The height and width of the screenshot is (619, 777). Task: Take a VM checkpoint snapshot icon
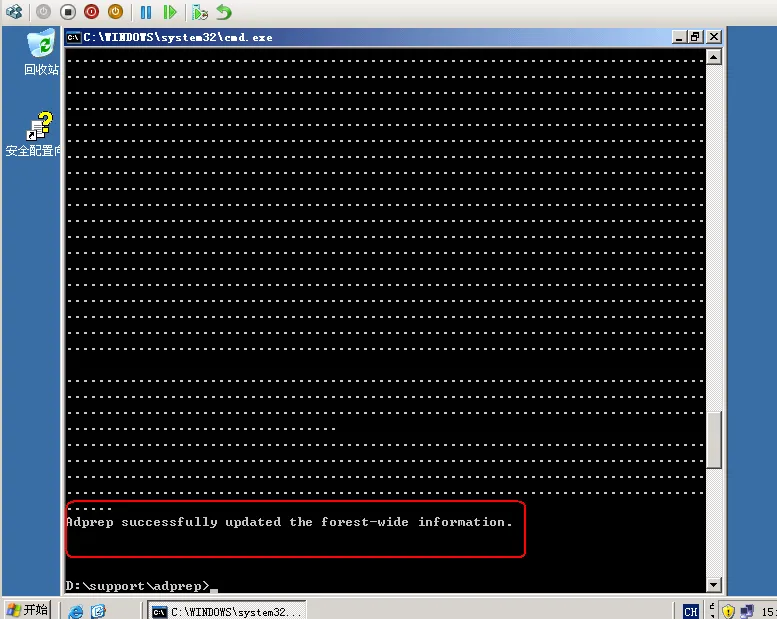point(200,12)
